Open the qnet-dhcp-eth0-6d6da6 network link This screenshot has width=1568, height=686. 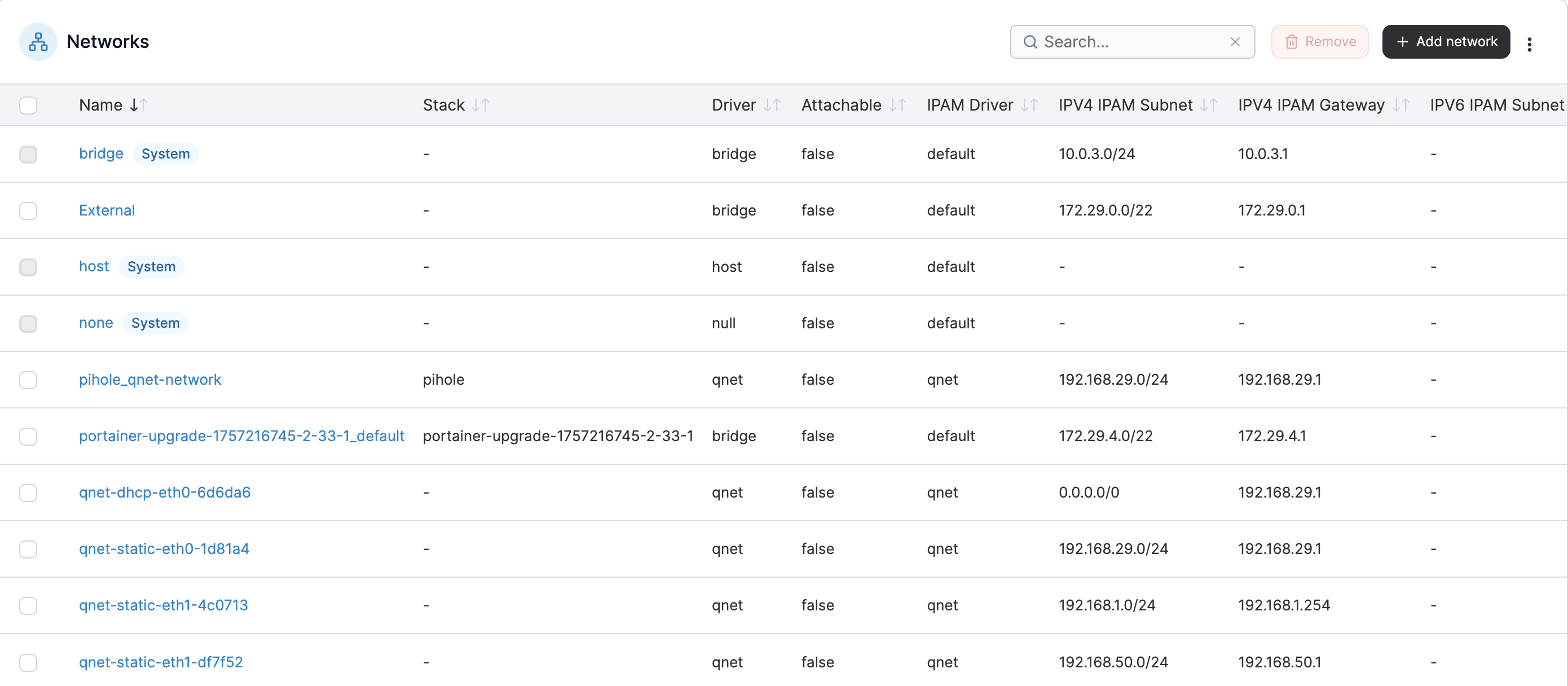[164, 492]
